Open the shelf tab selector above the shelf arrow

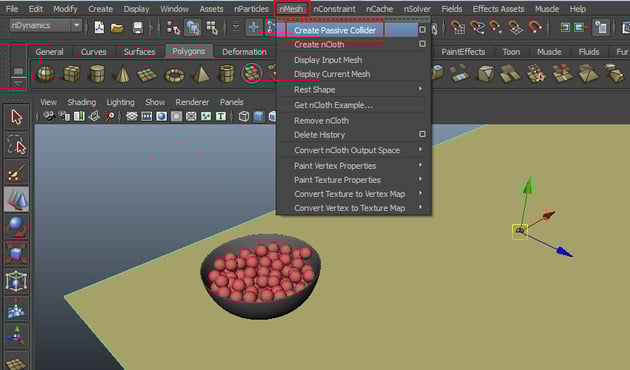click(x=18, y=72)
